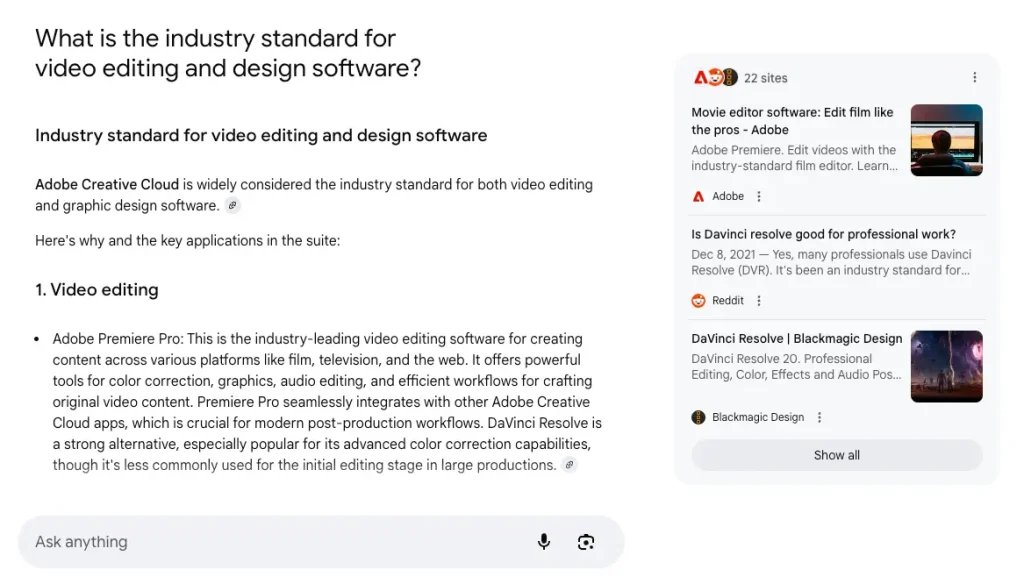Click the 'Adobe Premiere Pro:' bullet text
Viewport: 1024px width, 584px height.
[x=118, y=339]
